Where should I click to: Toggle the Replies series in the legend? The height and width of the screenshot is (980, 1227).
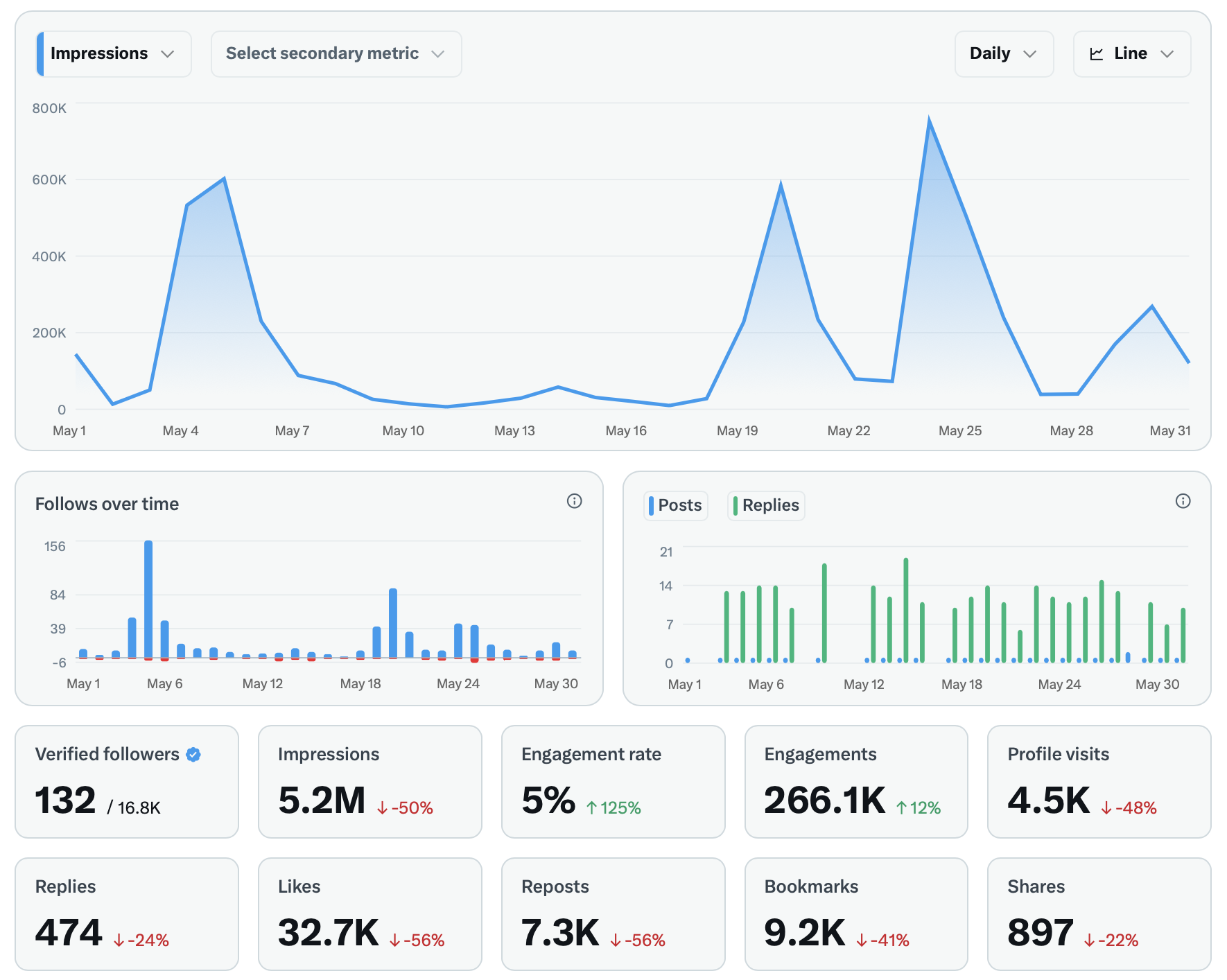tap(766, 505)
